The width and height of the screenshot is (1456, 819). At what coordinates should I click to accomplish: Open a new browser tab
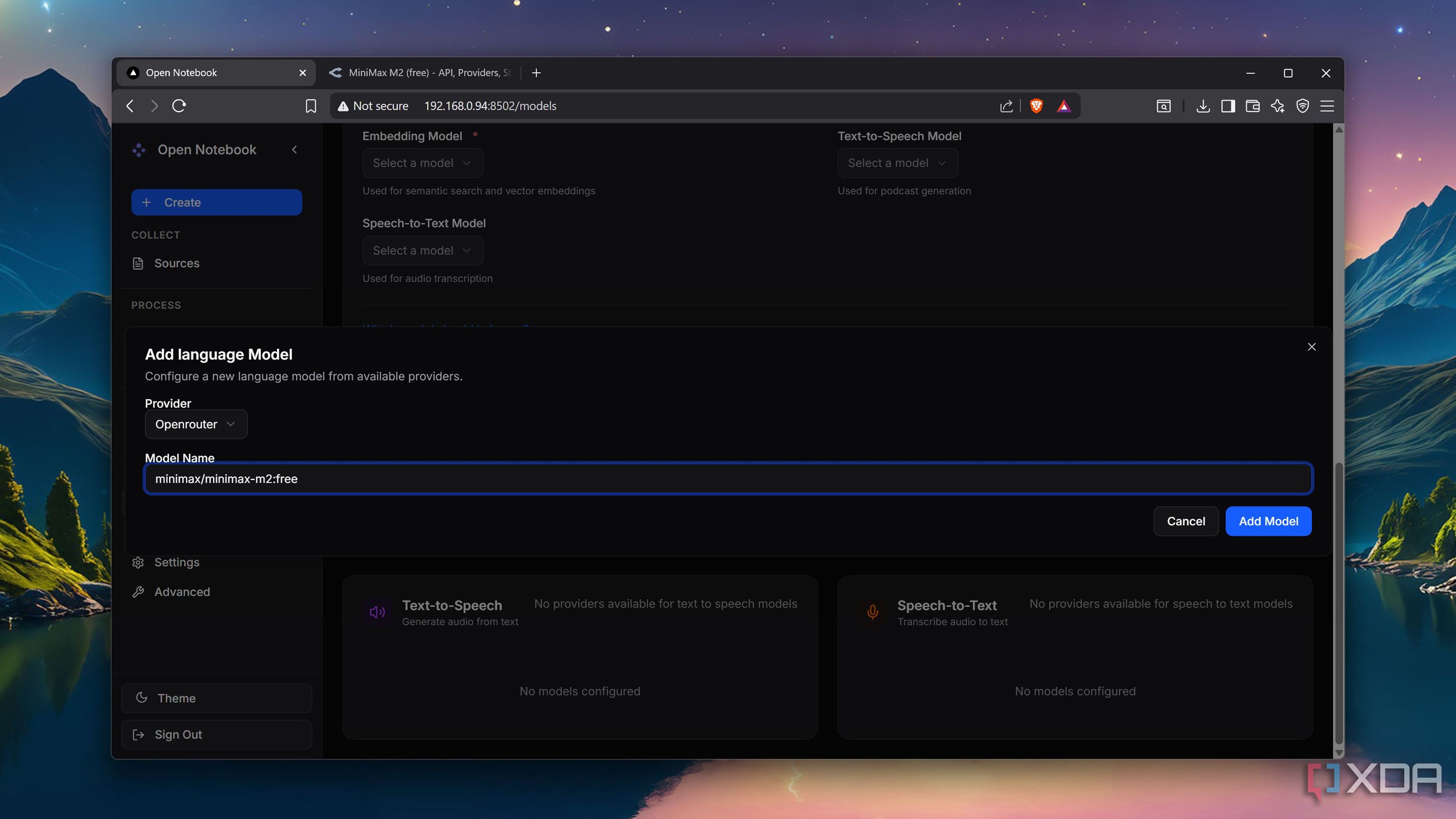point(537,72)
